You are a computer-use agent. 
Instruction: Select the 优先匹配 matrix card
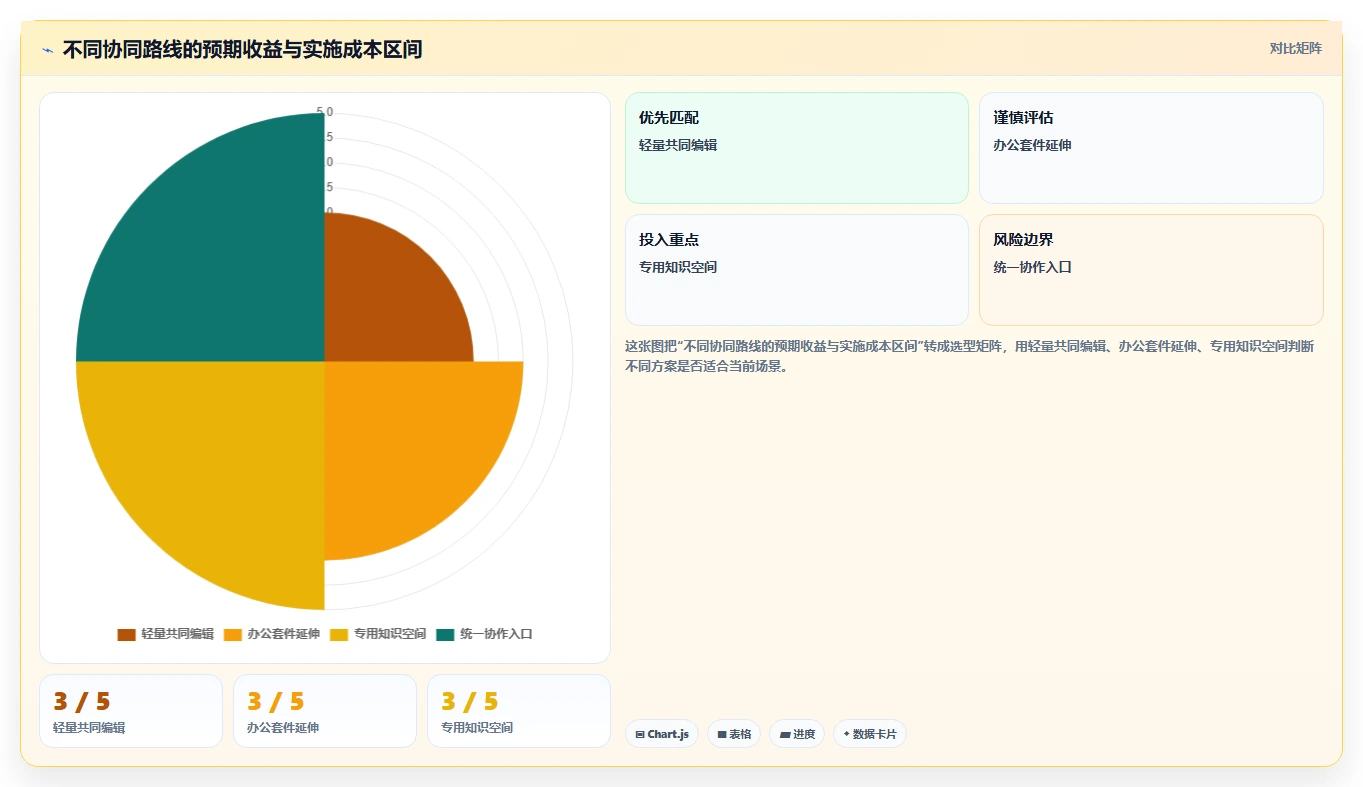(x=797, y=148)
